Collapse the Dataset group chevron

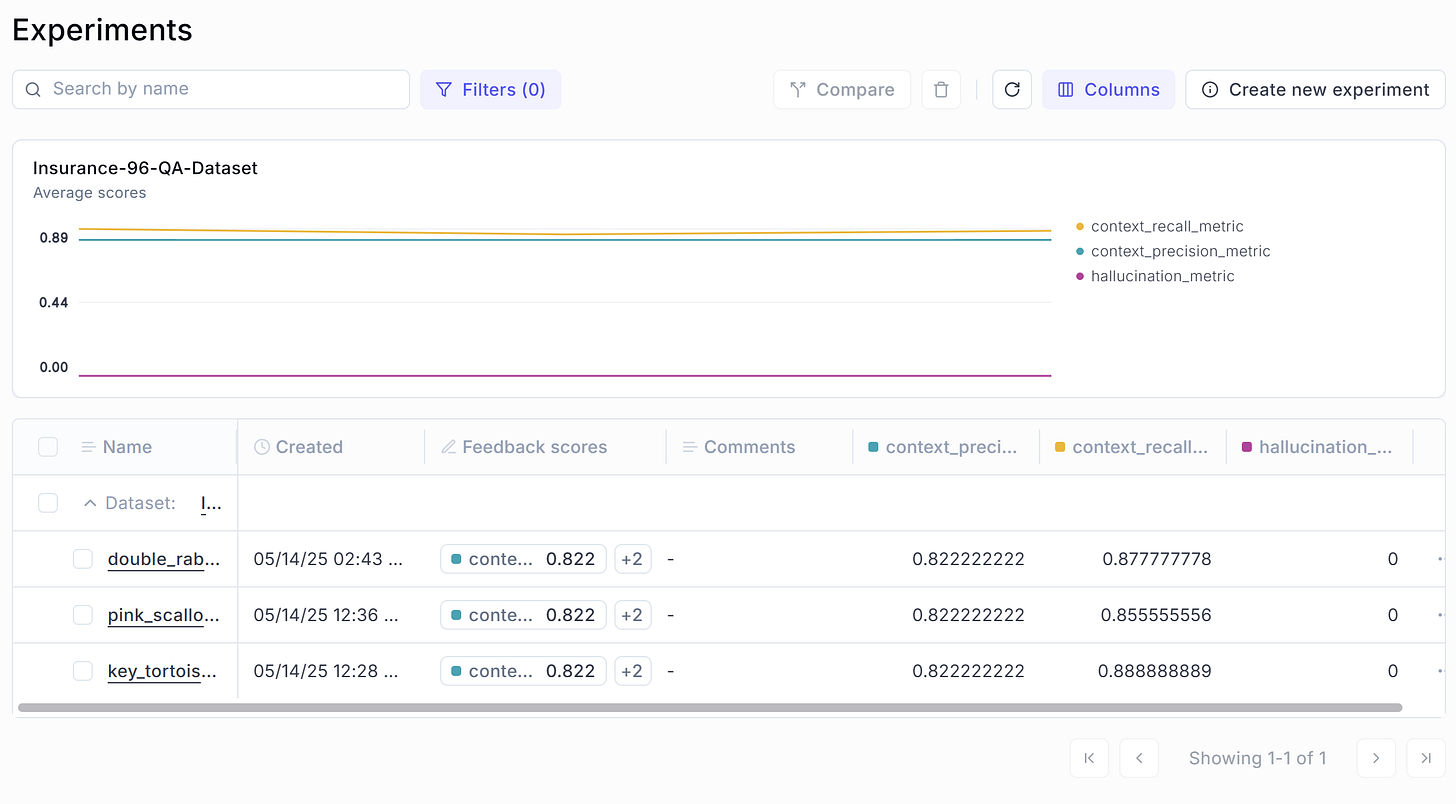pos(90,503)
